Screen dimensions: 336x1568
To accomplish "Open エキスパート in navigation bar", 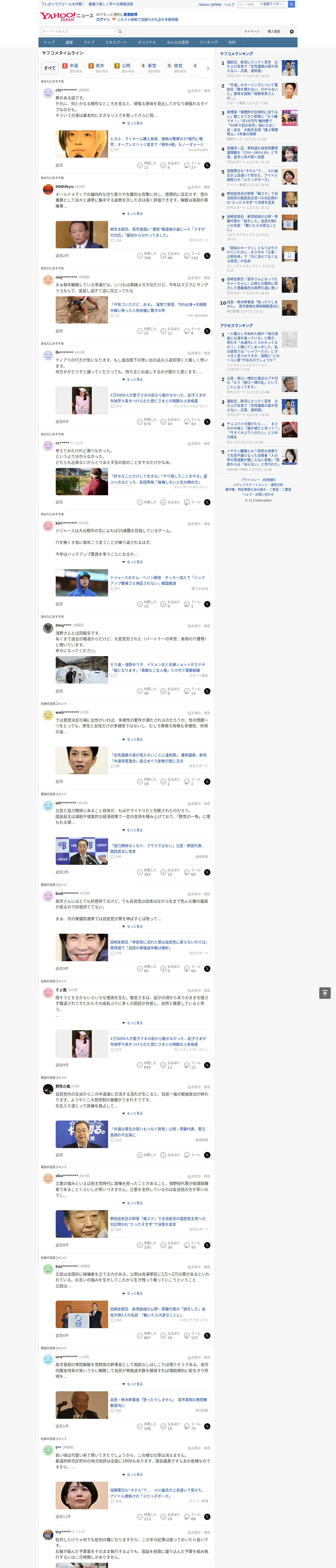I will tap(116, 43).
